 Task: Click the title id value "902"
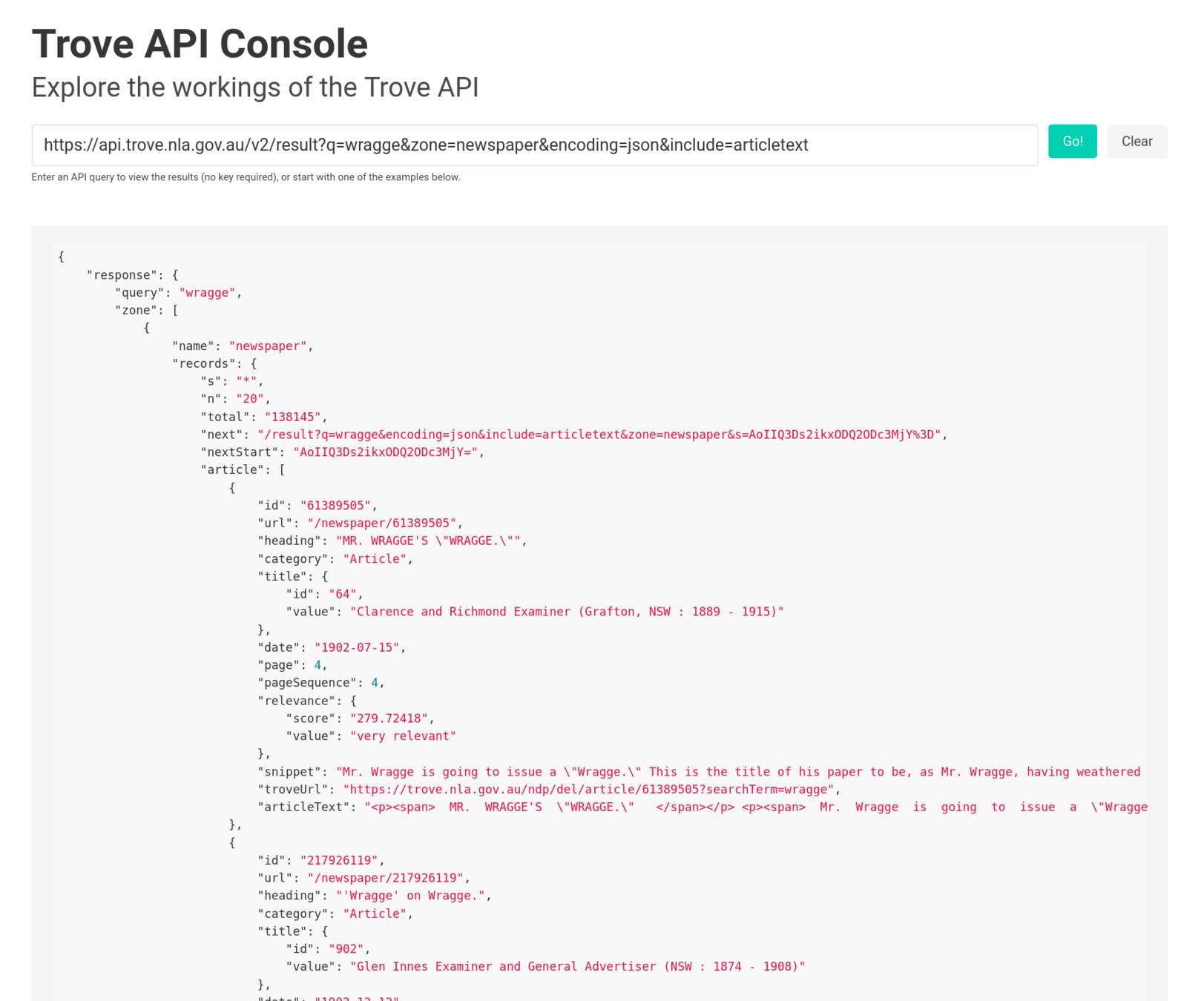point(346,949)
